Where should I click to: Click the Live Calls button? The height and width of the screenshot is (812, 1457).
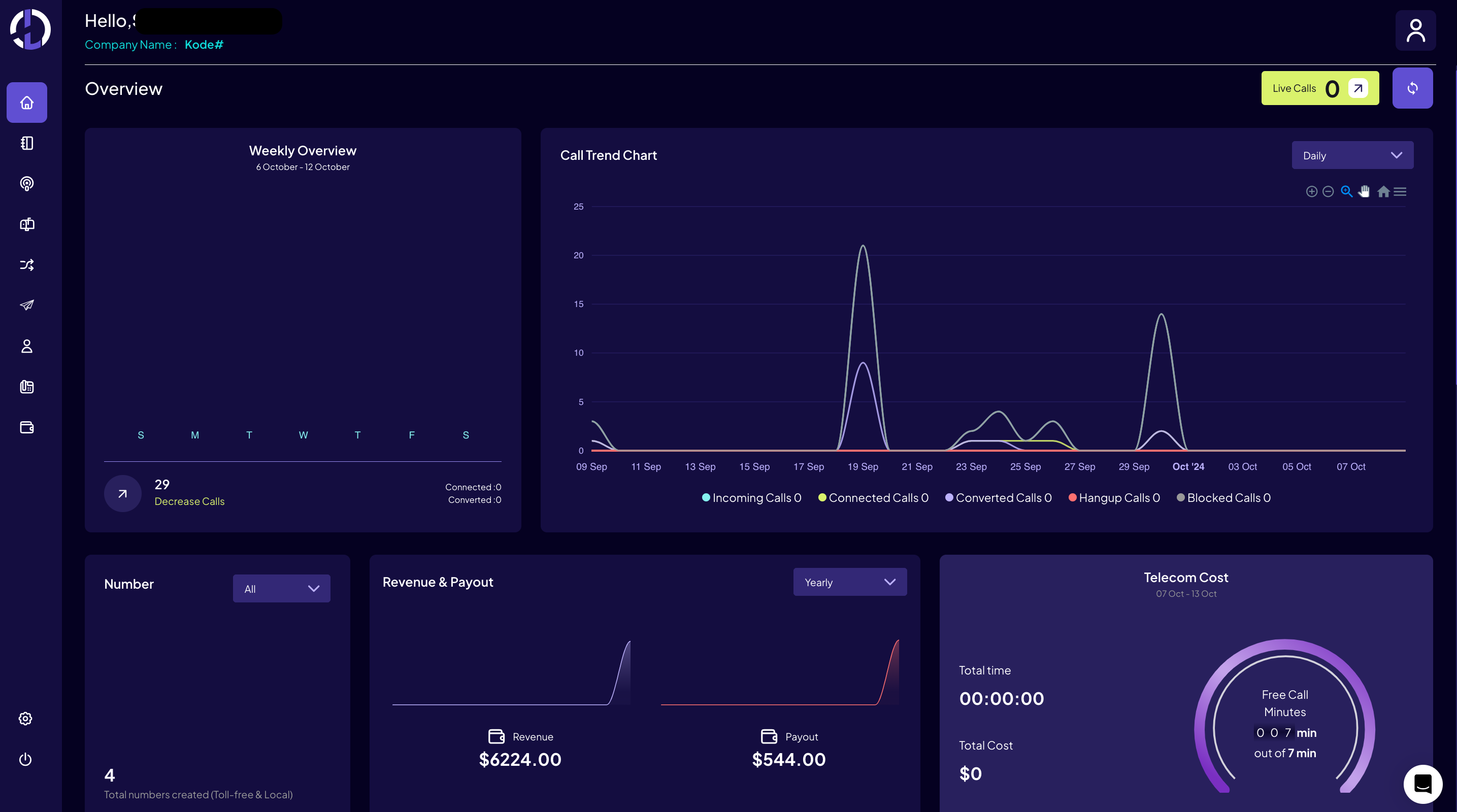click(1319, 88)
